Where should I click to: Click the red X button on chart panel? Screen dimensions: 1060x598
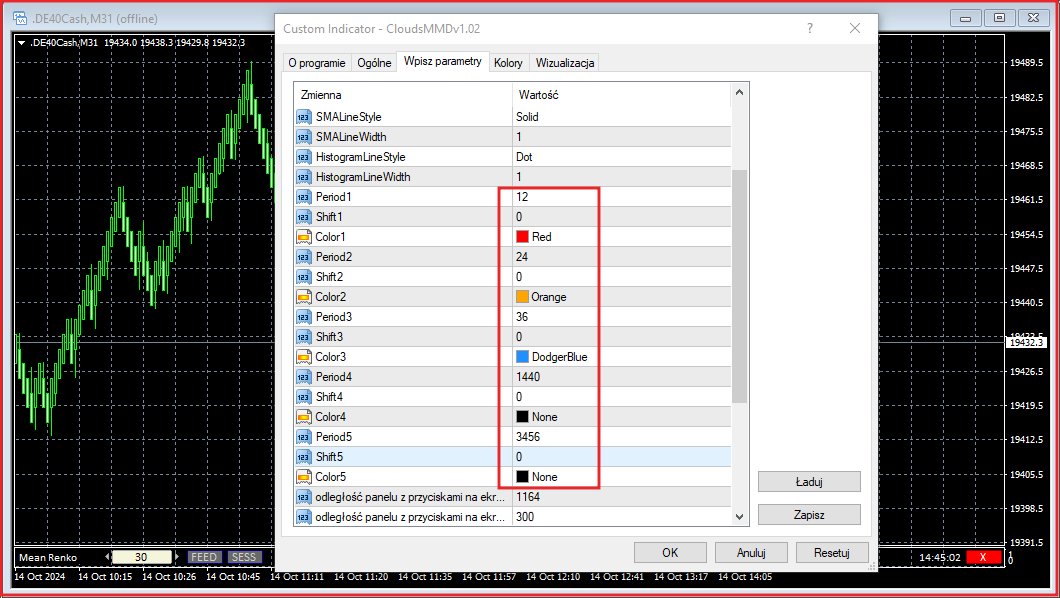click(x=983, y=557)
